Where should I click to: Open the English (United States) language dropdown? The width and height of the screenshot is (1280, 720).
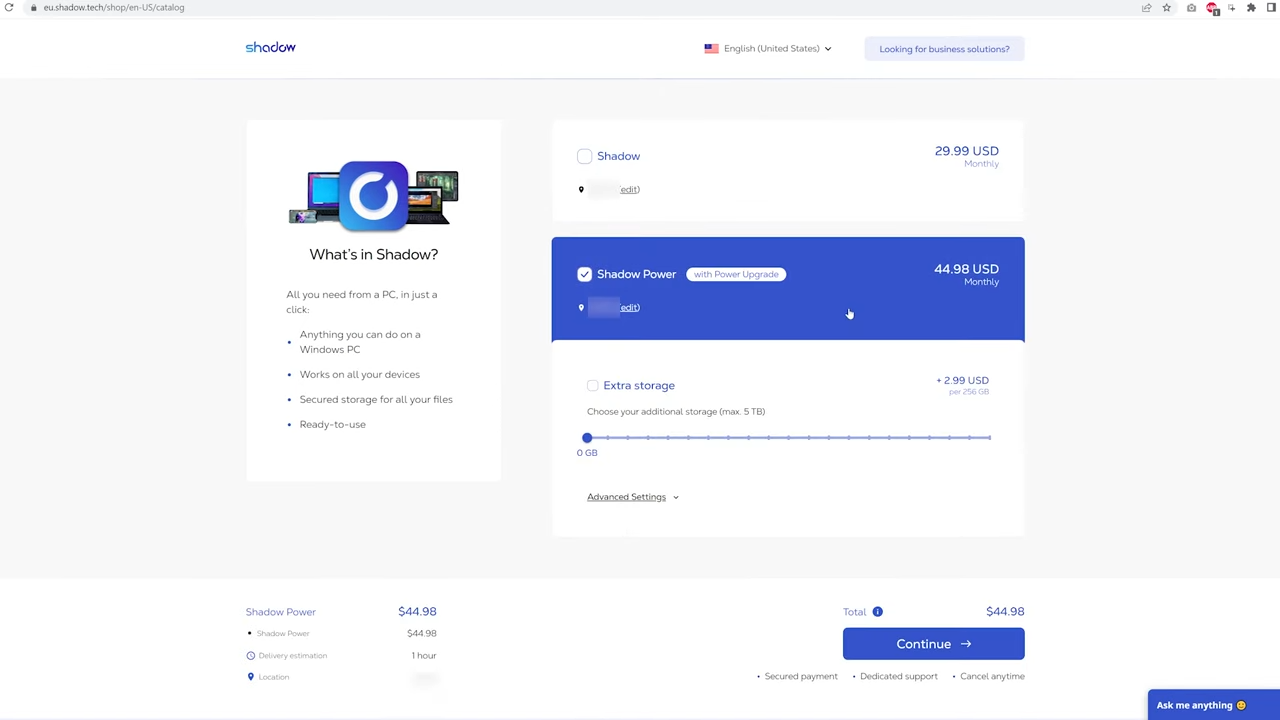(768, 48)
